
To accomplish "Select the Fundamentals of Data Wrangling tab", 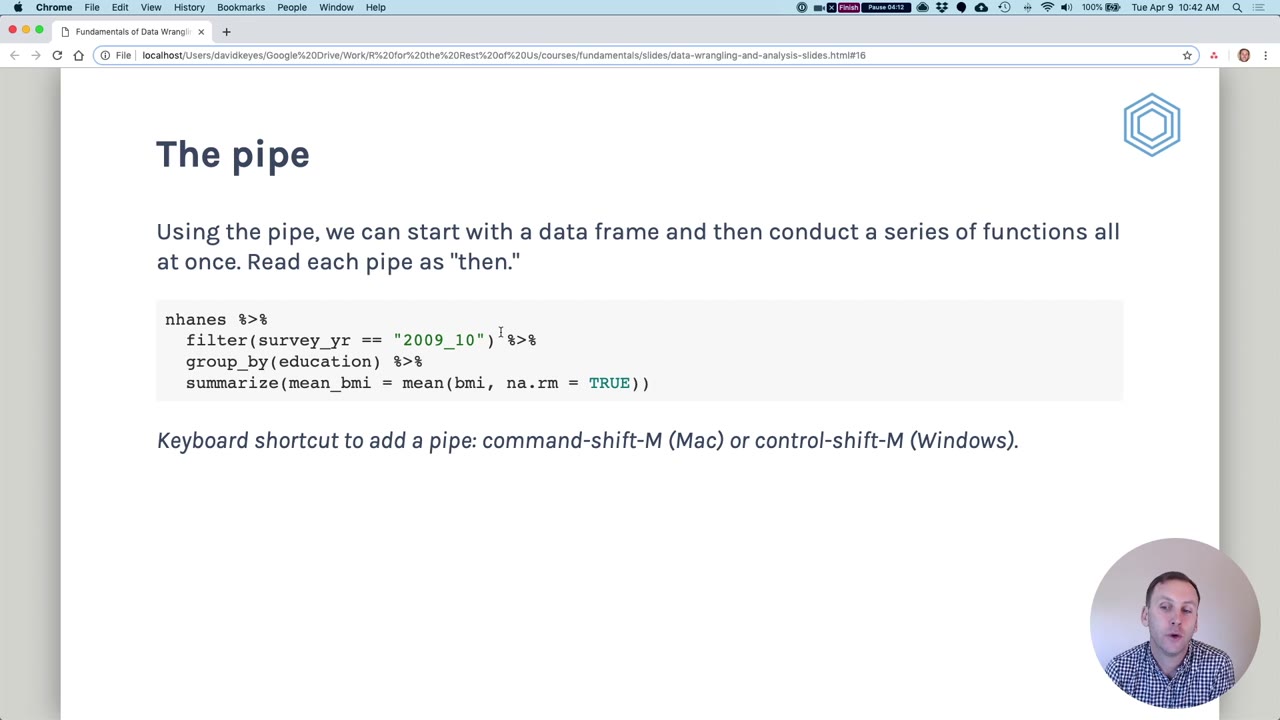I will tap(130, 31).
